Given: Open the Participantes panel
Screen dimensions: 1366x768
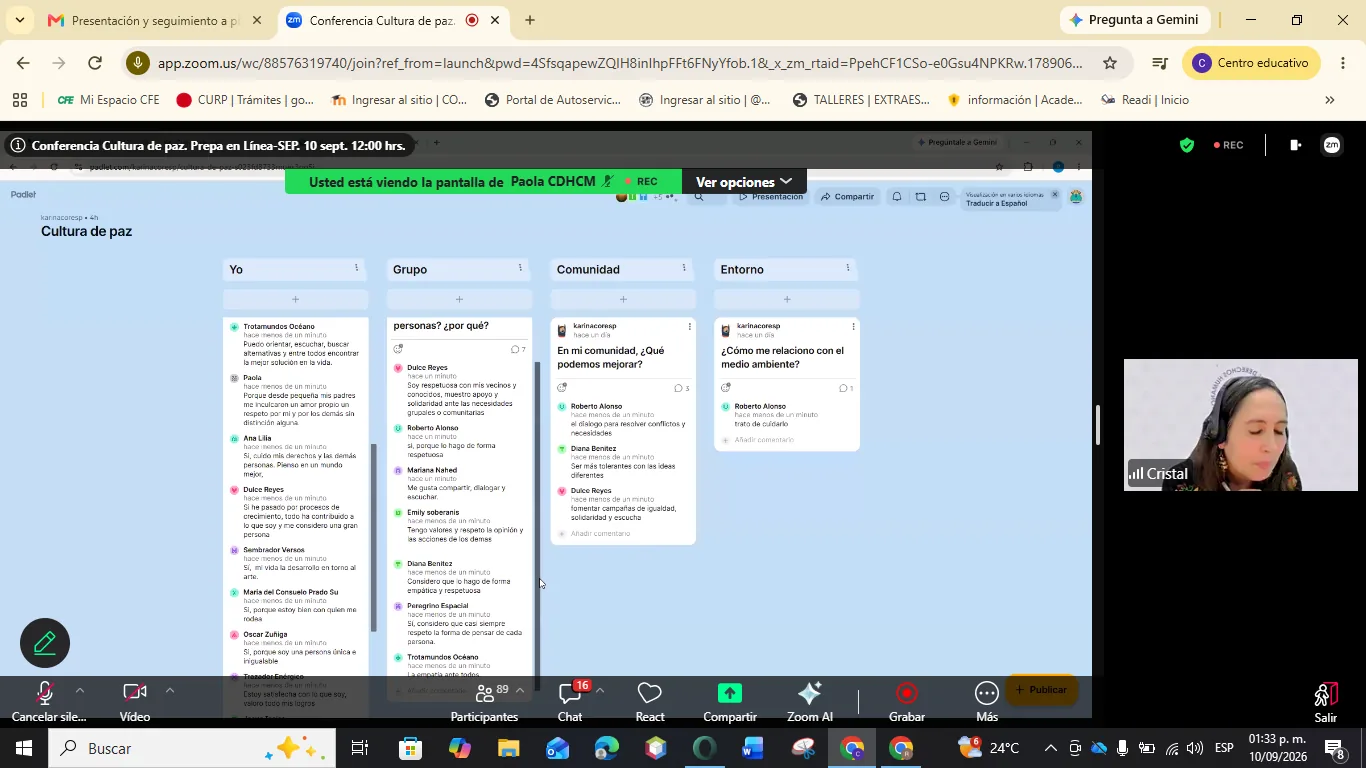Looking at the screenshot, I should (x=484, y=701).
